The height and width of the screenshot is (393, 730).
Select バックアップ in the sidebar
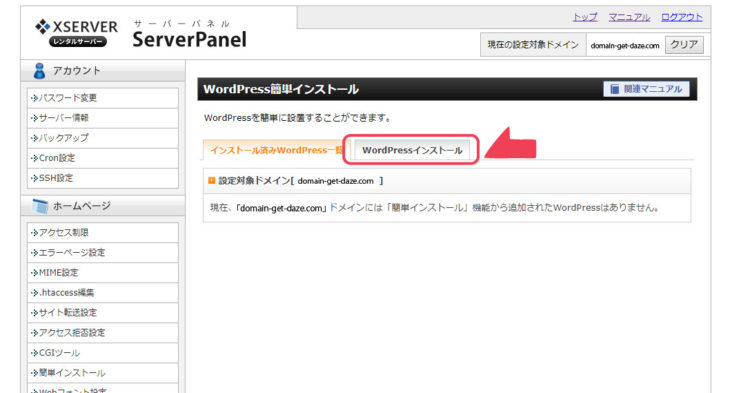103,138
